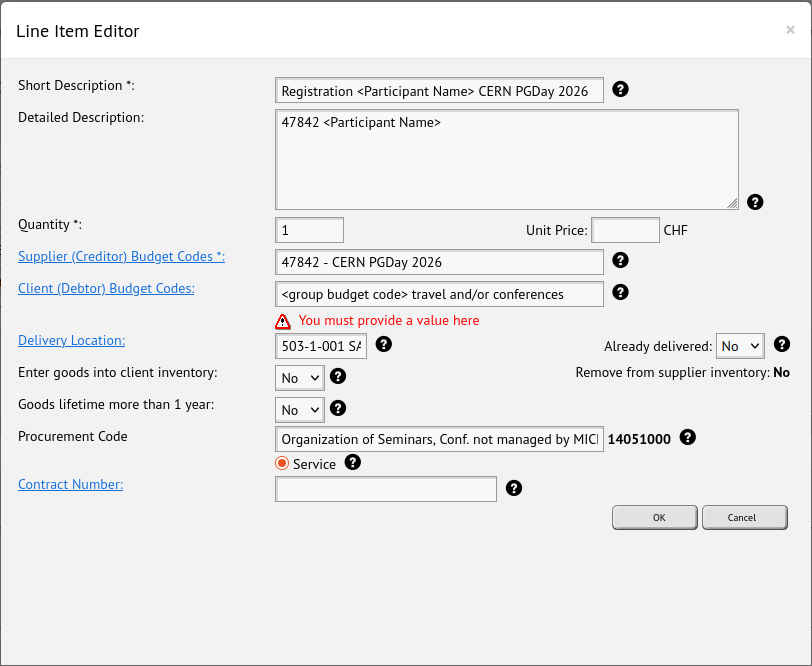Viewport: 812px width, 666px height.
Task: Click the Cancel button
Action: (x=744, y=517)
